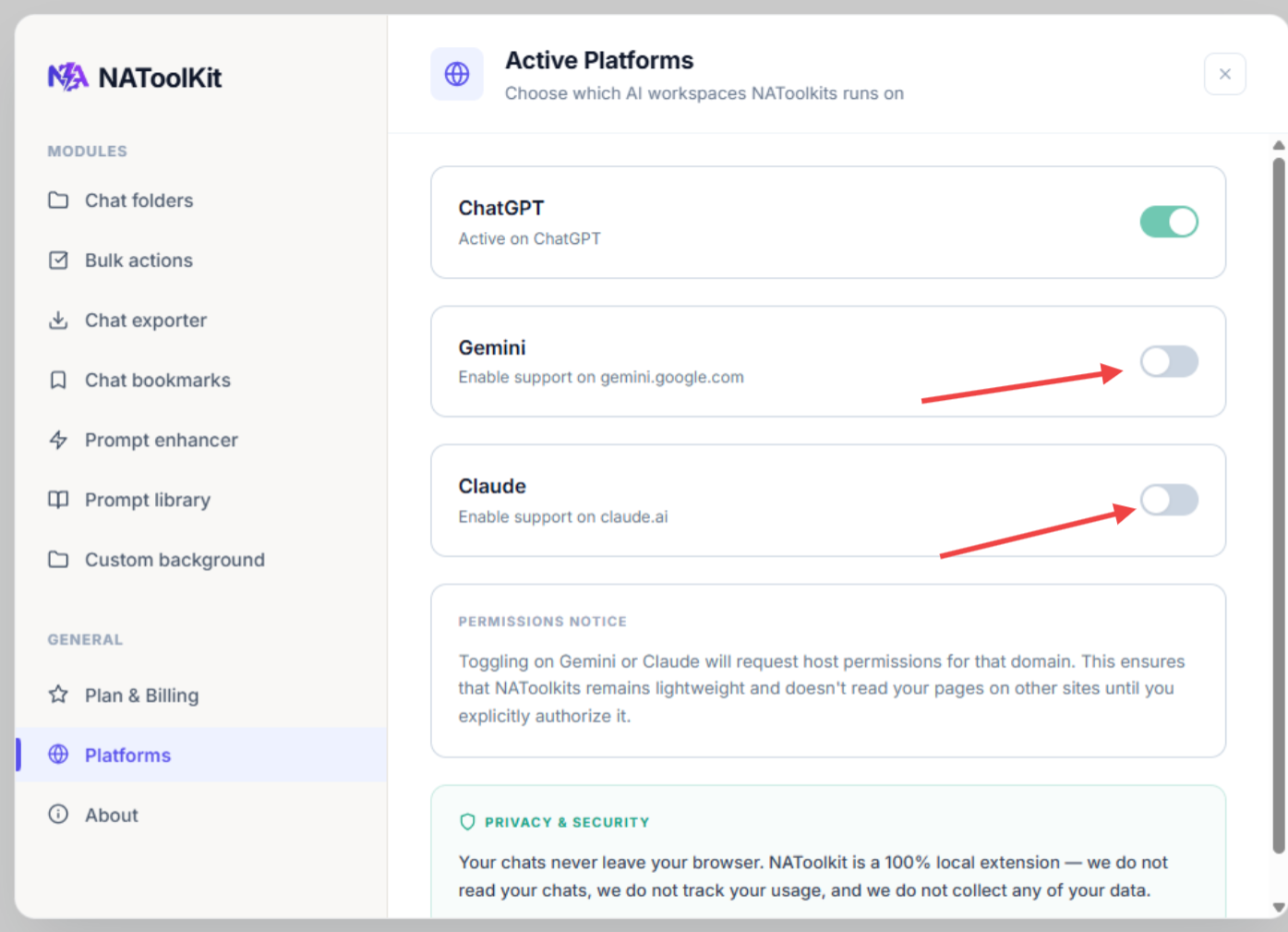Click the Plan & Billing star icon

(58, 695)
